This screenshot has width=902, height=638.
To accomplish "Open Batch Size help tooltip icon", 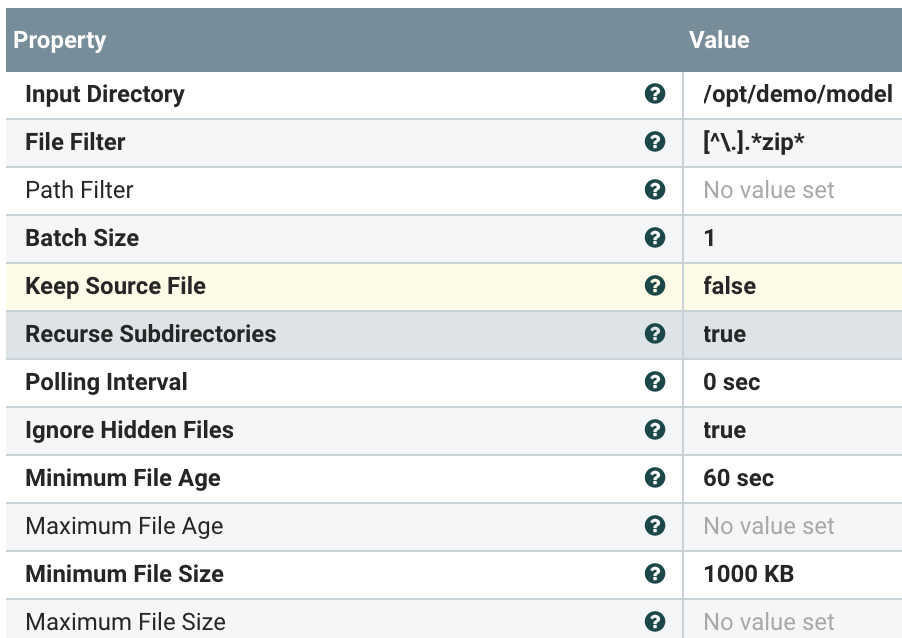I will (655, 238).
